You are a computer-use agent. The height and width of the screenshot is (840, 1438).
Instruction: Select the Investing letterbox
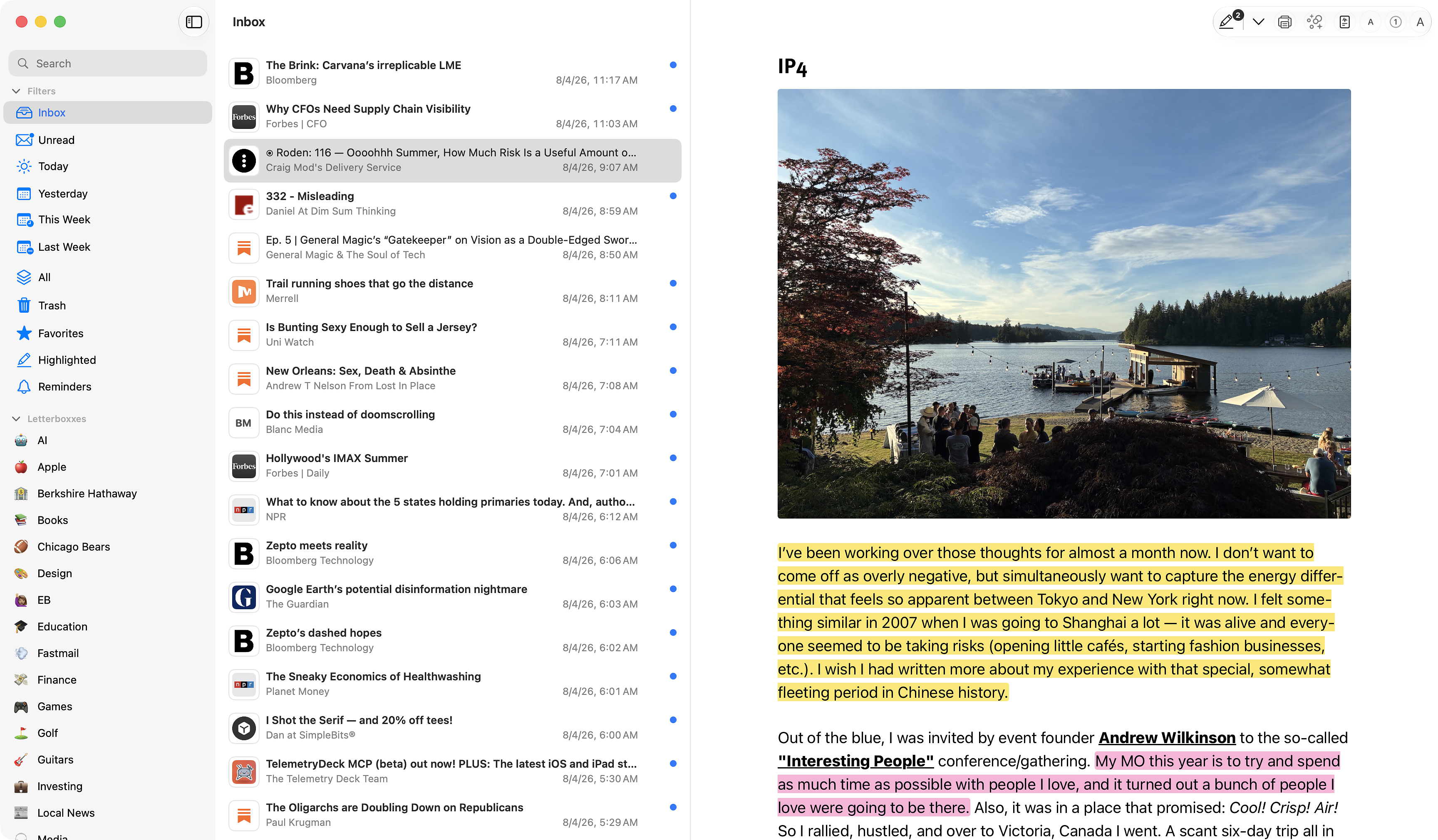point(107,786)
